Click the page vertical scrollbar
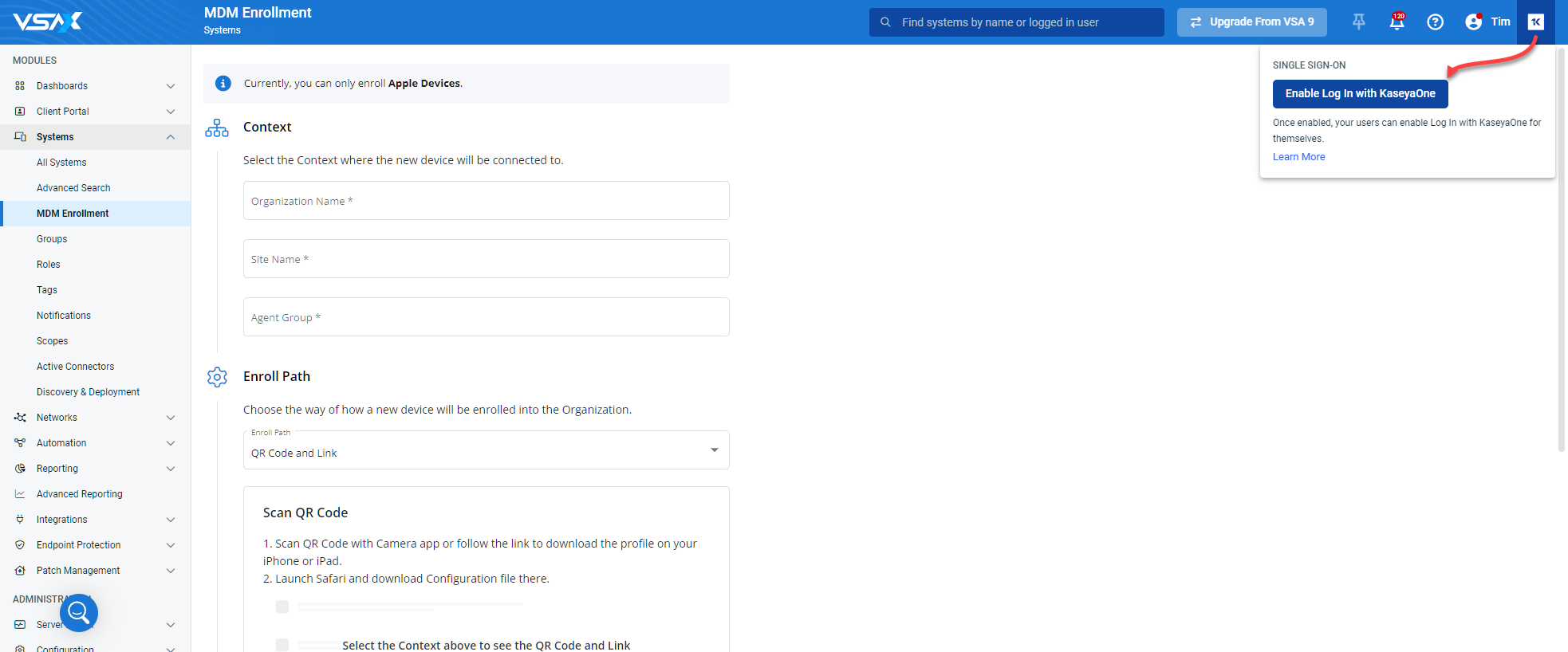Viewport: 1568px width, 652px height. tap(1562, 249)
